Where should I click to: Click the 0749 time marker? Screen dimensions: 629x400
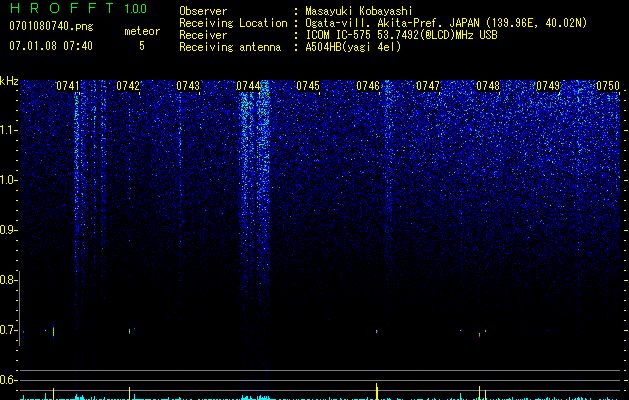[x=548, y=86]
